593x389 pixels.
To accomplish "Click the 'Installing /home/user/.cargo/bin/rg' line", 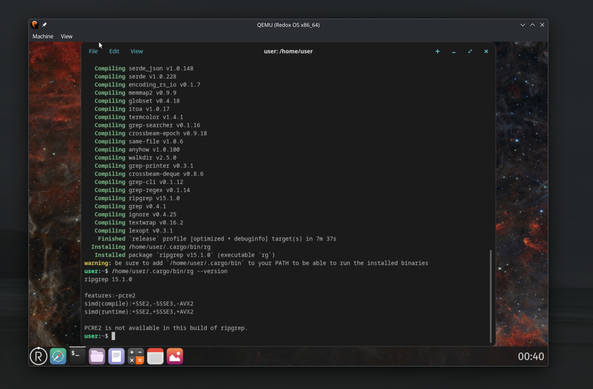I will [151, 247].
